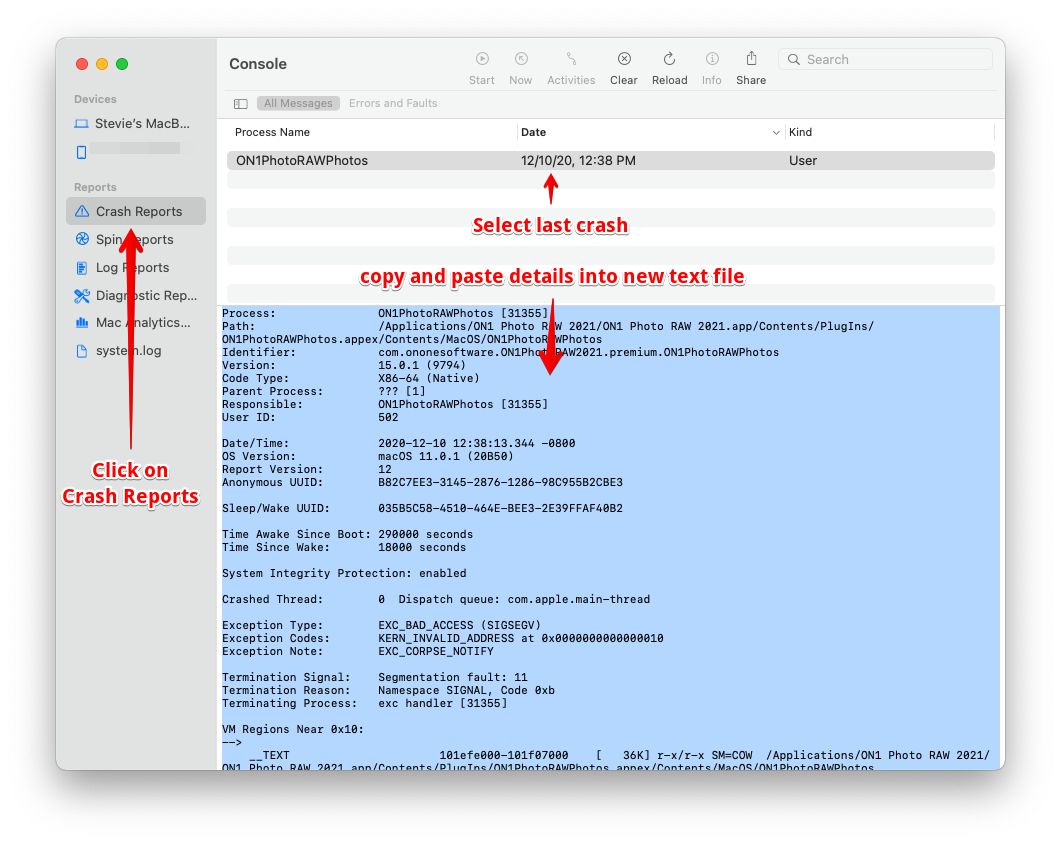Sort by the Kind column header
This screenshot has height=844, width=1061.
coord(800,133)
